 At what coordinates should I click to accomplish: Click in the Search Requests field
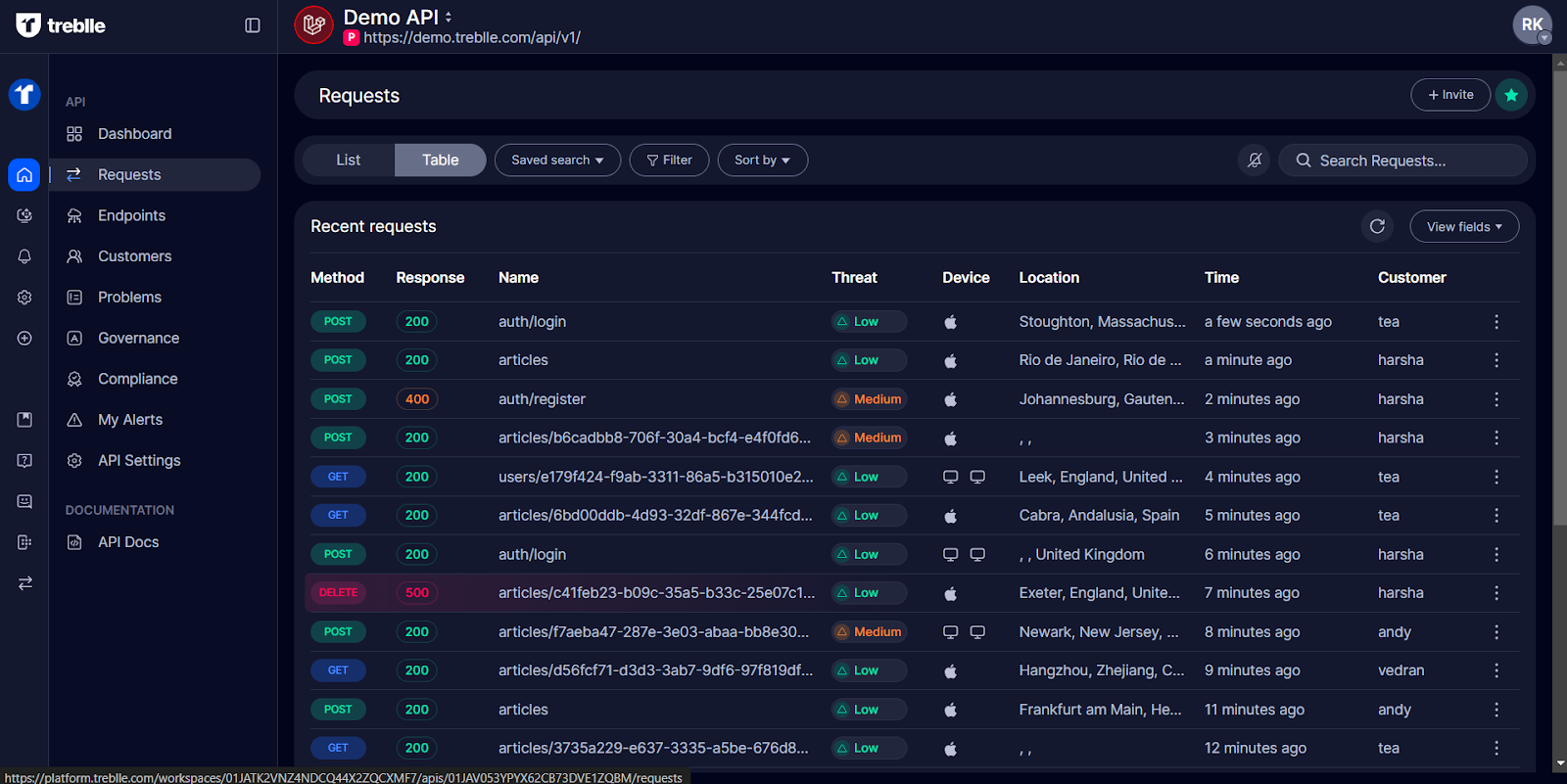pyautogui.click(x=1402, y=161)
